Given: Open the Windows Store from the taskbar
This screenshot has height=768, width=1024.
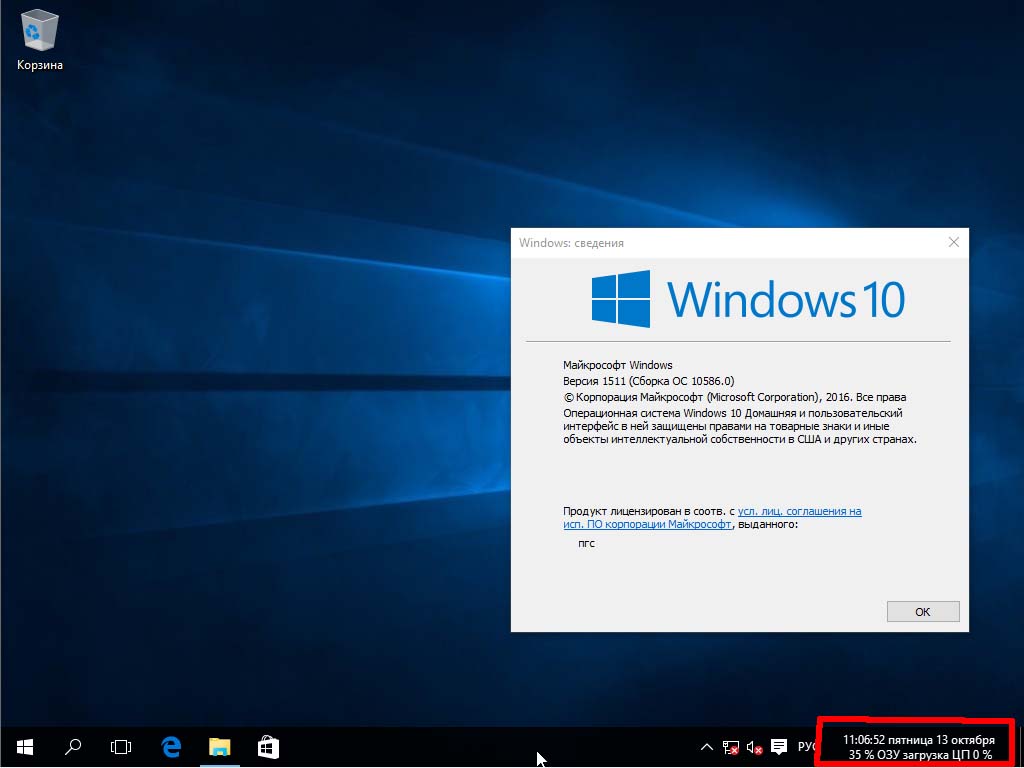Looking at the screenshot, I should [x=268, y=746].
